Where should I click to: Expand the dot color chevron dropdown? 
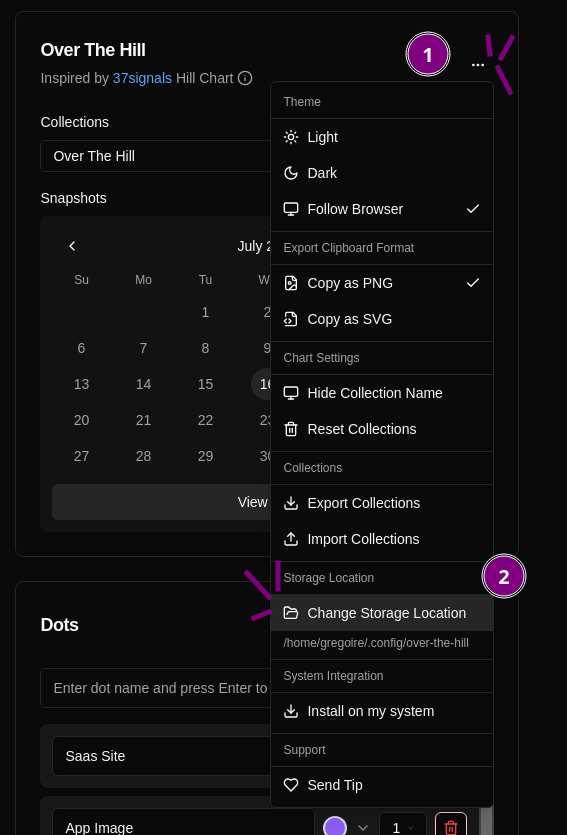tap(363, 828)
